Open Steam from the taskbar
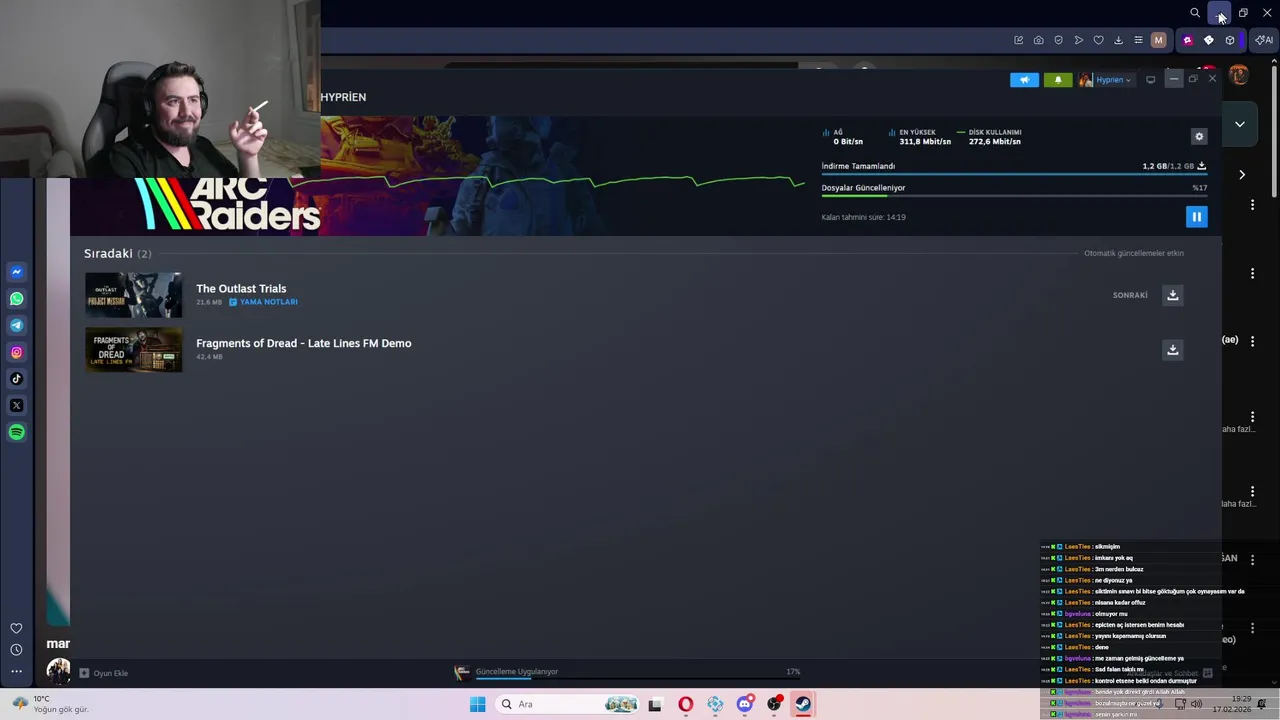Screen dimensions: 1280x720 [803, 704]
